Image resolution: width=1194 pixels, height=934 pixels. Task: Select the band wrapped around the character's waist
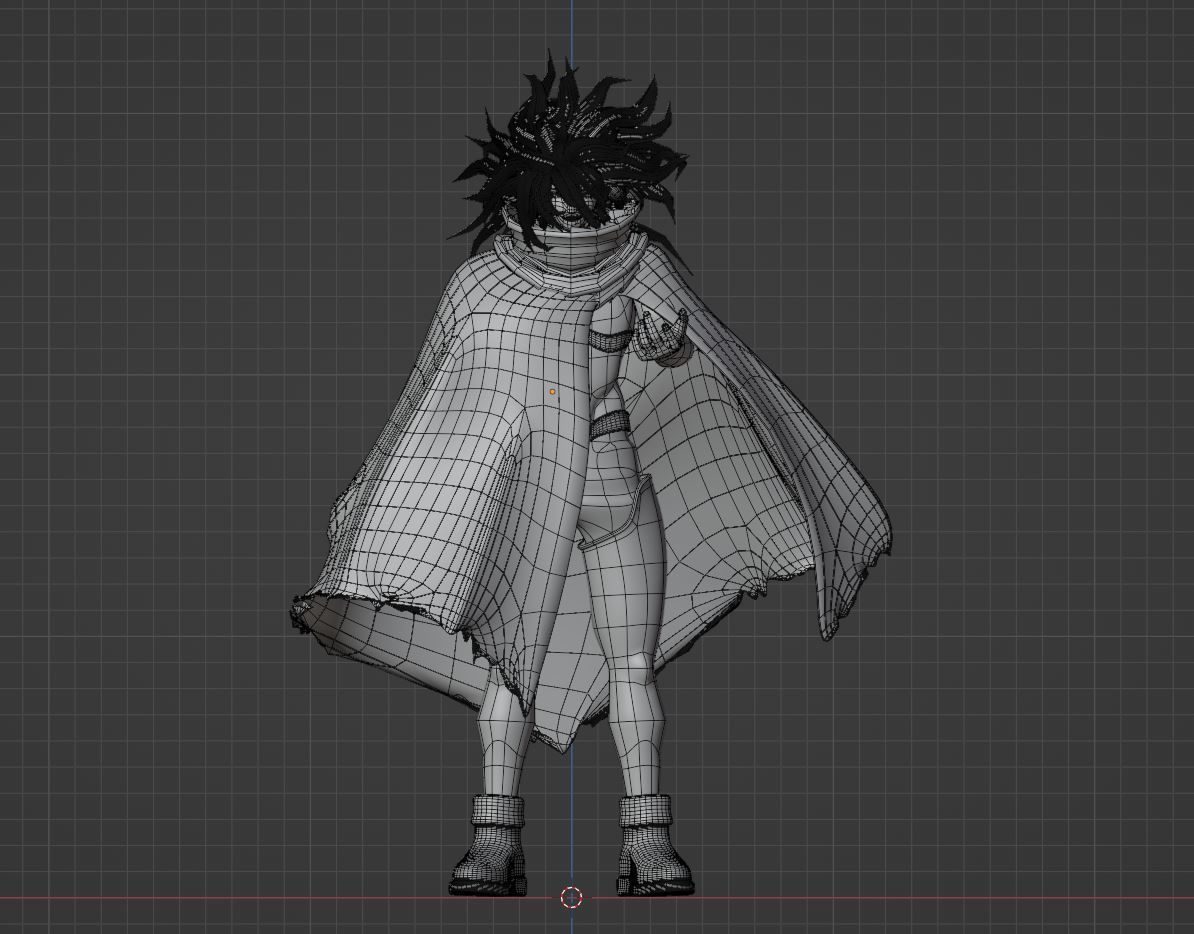(610, 424)
